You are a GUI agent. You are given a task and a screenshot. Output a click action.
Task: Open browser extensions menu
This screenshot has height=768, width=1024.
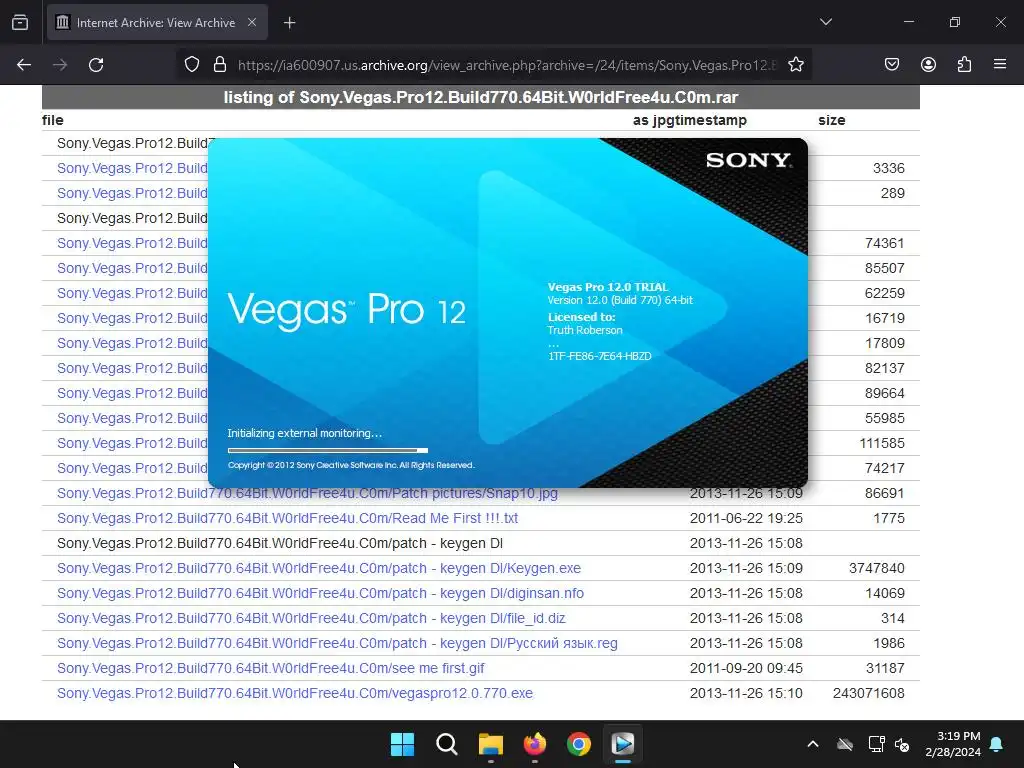pyautogui.click(x=964, y=64)
